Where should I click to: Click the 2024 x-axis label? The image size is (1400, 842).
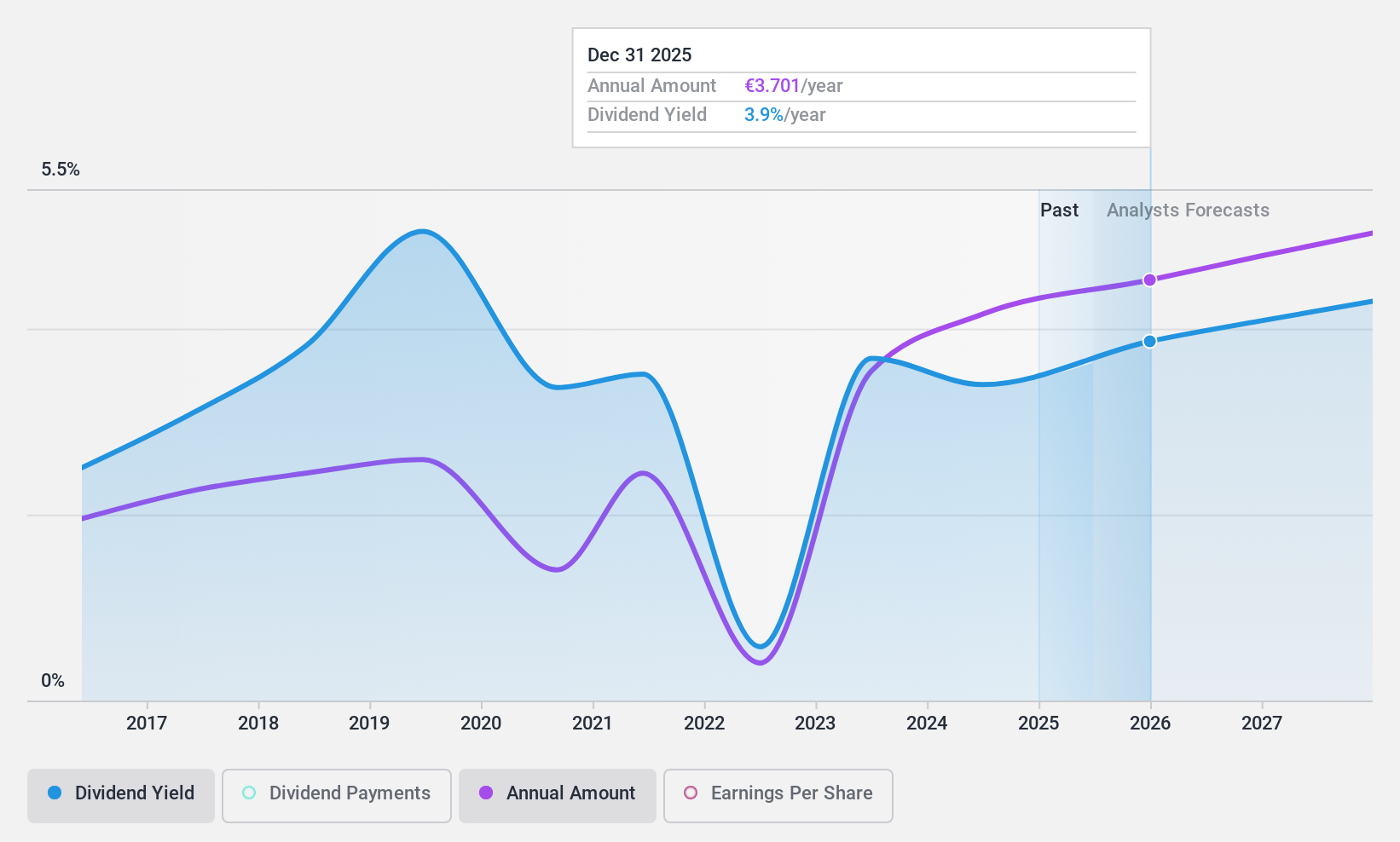(927, 723)
